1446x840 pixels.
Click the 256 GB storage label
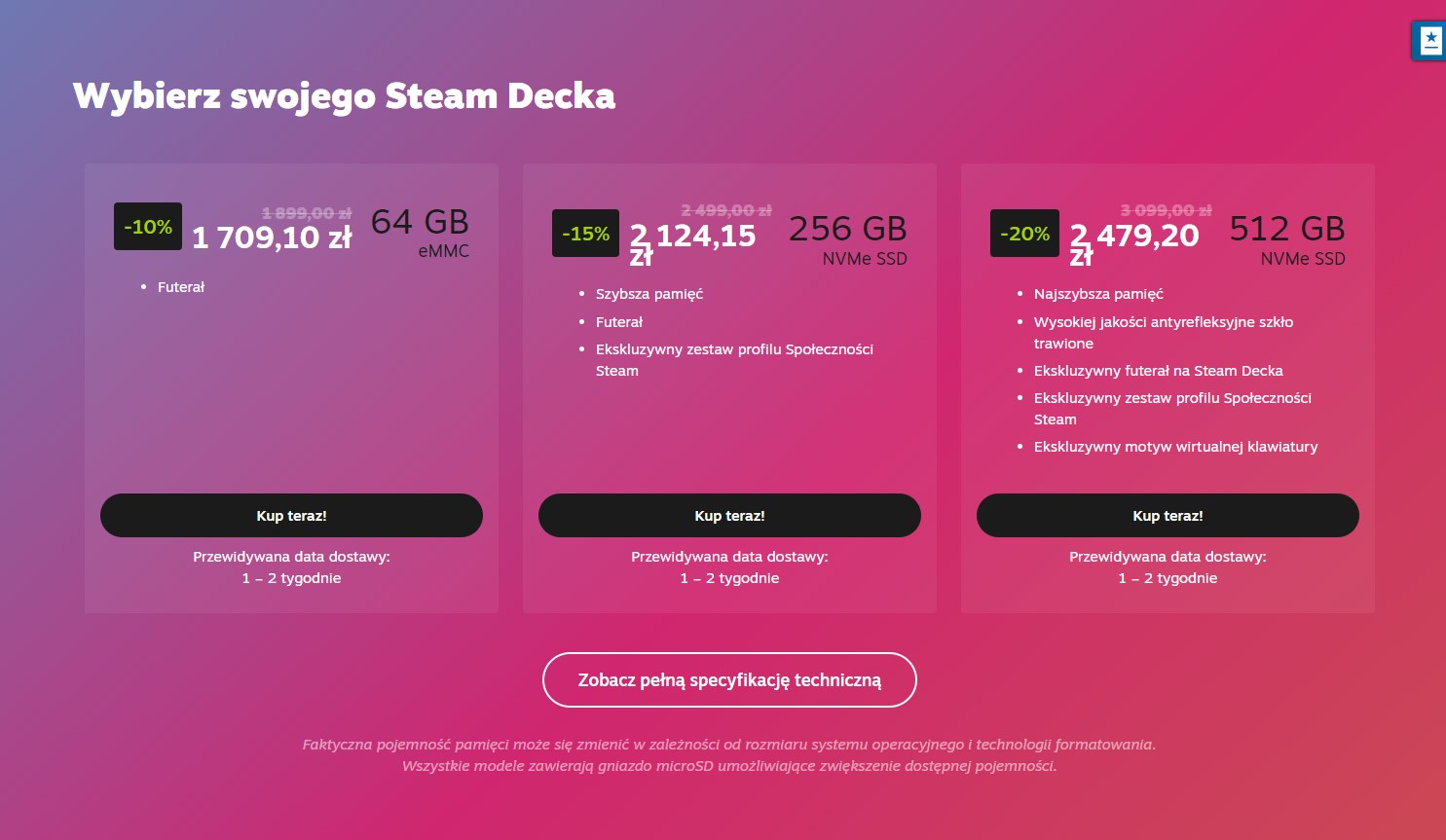[x=847, y=229]
